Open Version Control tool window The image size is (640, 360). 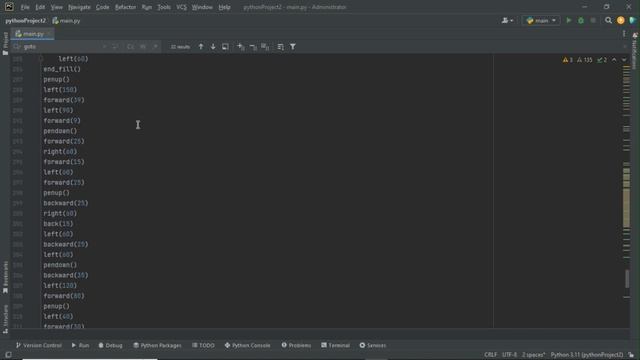point(39,345)
